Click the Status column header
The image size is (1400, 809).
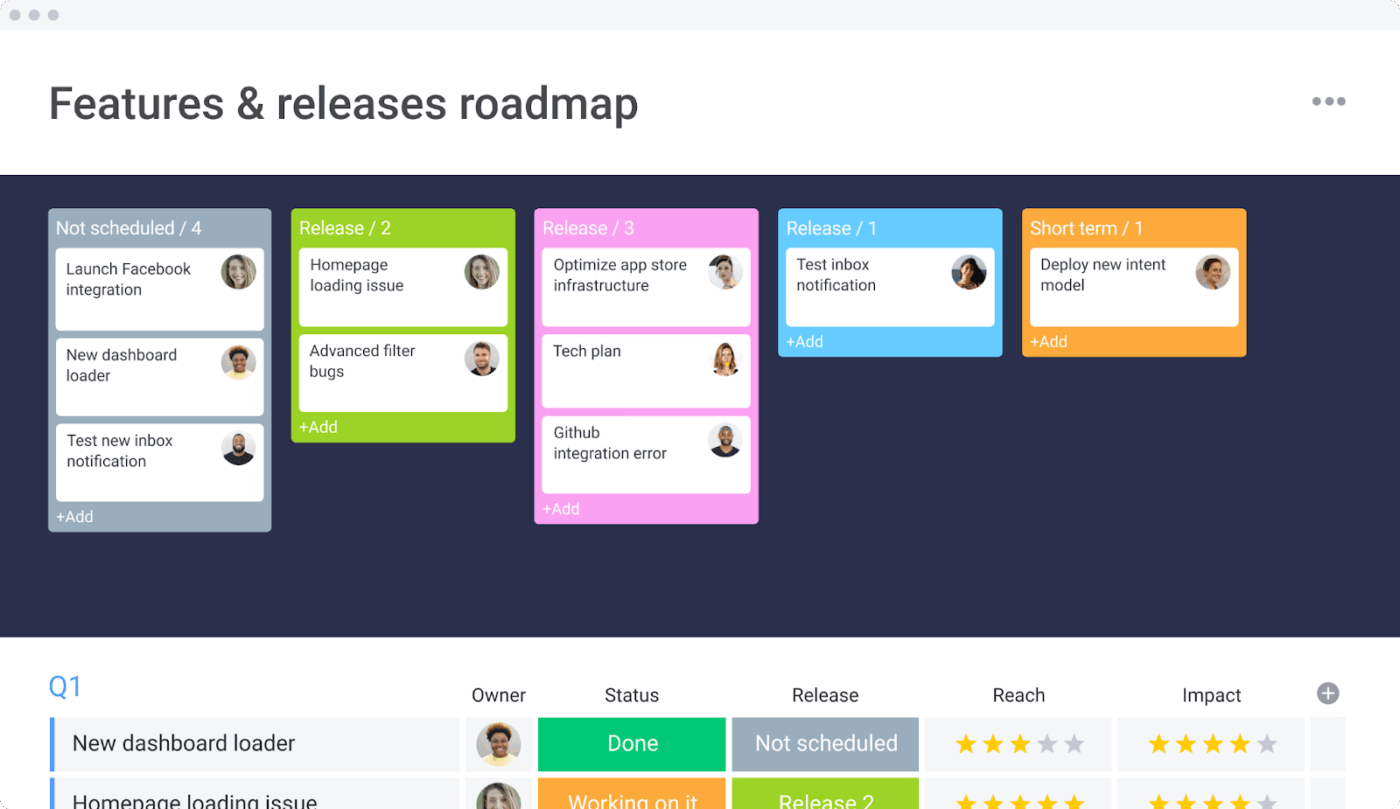tap(631, 695)
